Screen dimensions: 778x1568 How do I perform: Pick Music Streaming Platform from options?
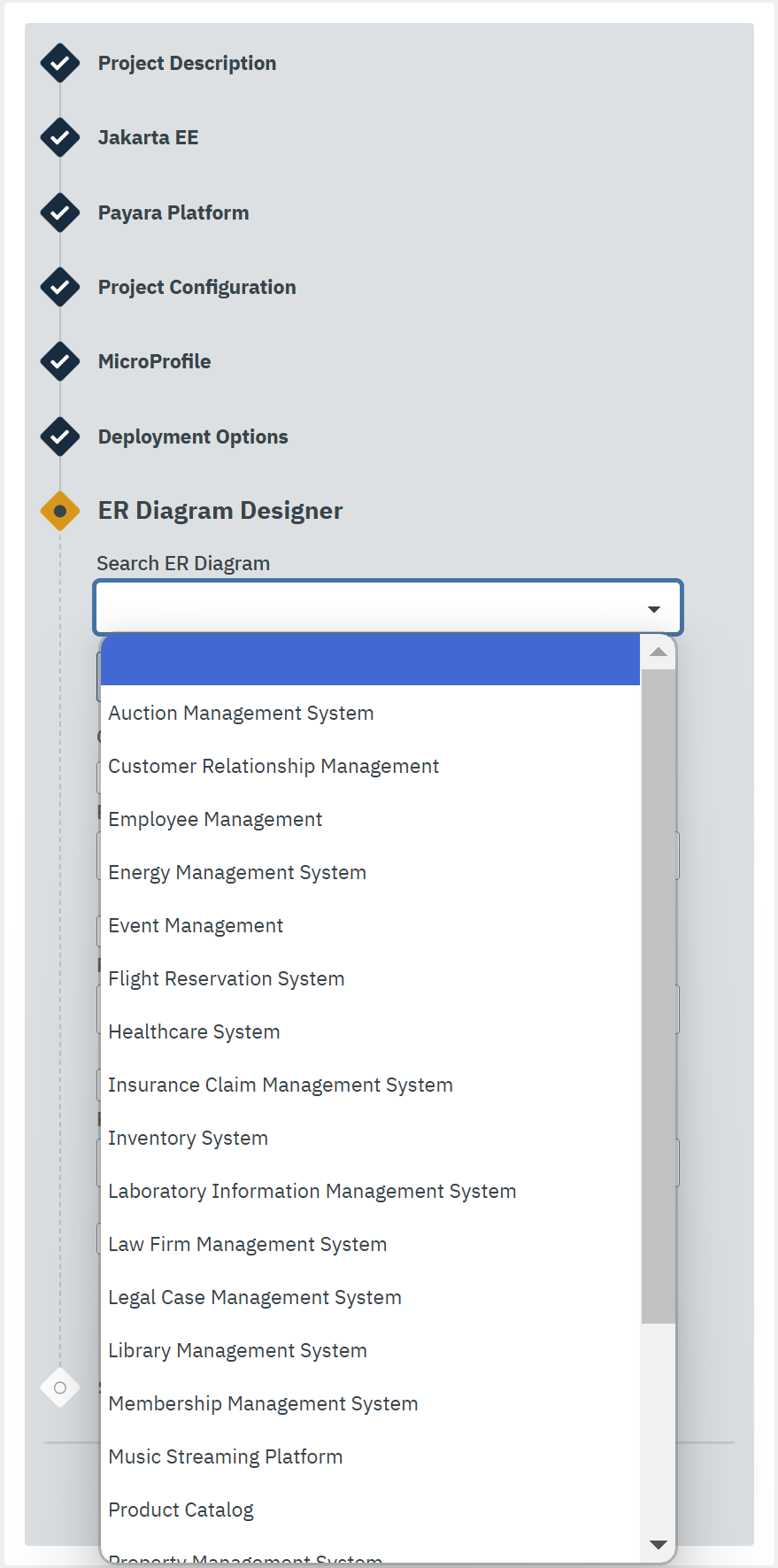(x=225, y=1457)
